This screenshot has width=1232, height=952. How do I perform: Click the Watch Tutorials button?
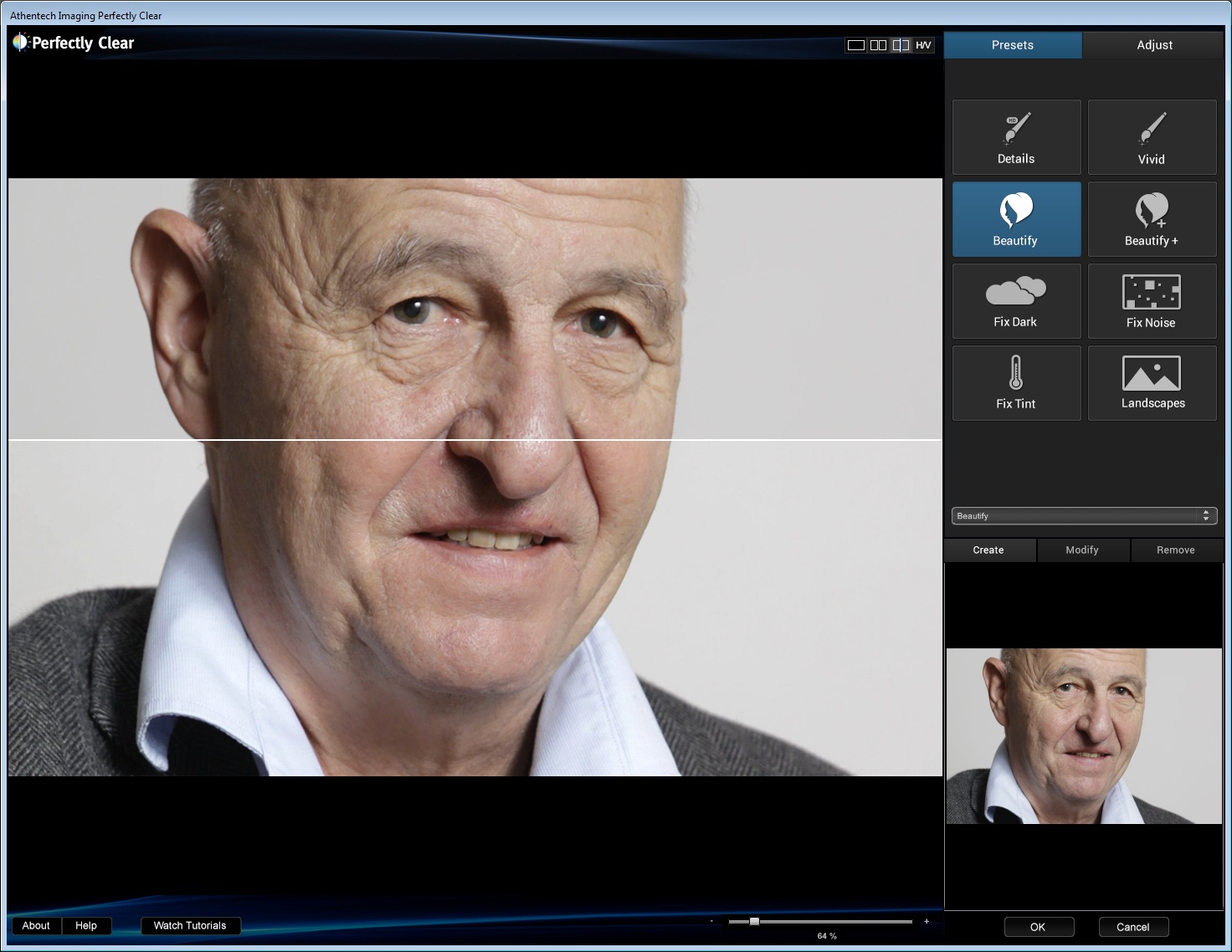190,925
